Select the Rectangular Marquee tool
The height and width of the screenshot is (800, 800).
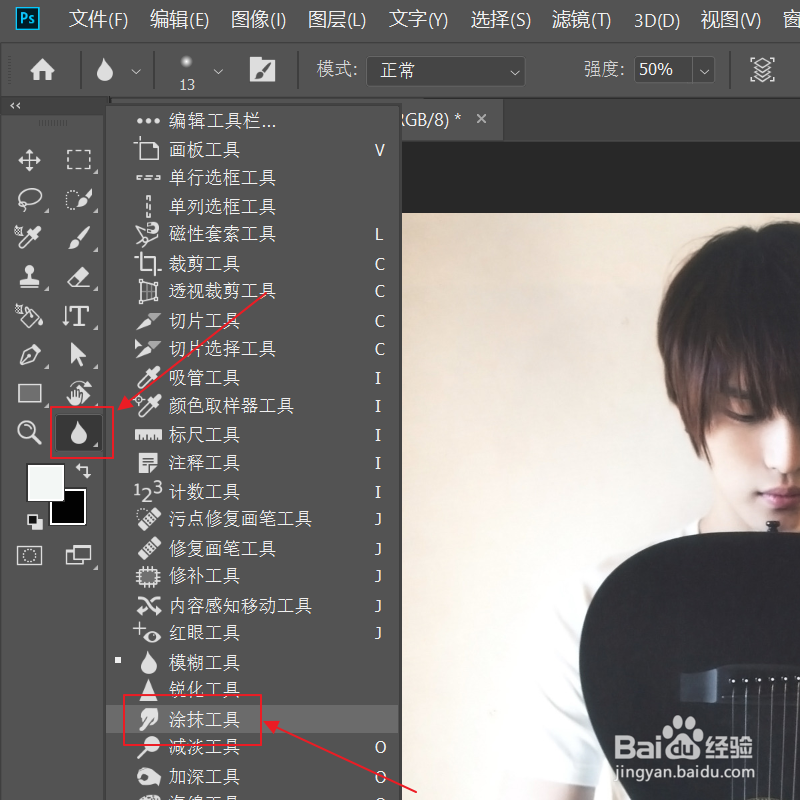point(79,160)
